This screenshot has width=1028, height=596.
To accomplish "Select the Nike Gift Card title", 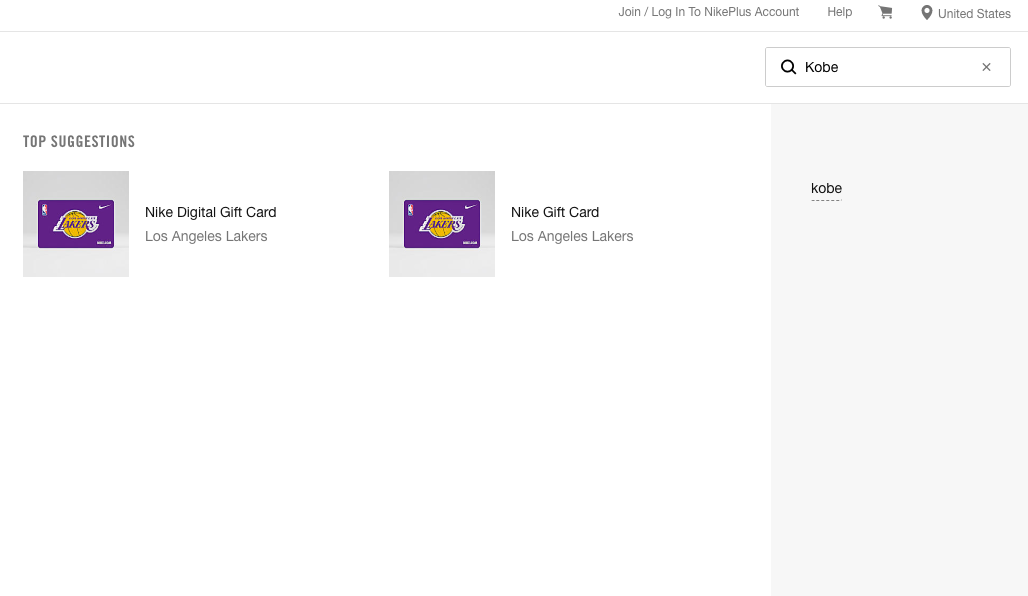I will (x=554, y=212).
